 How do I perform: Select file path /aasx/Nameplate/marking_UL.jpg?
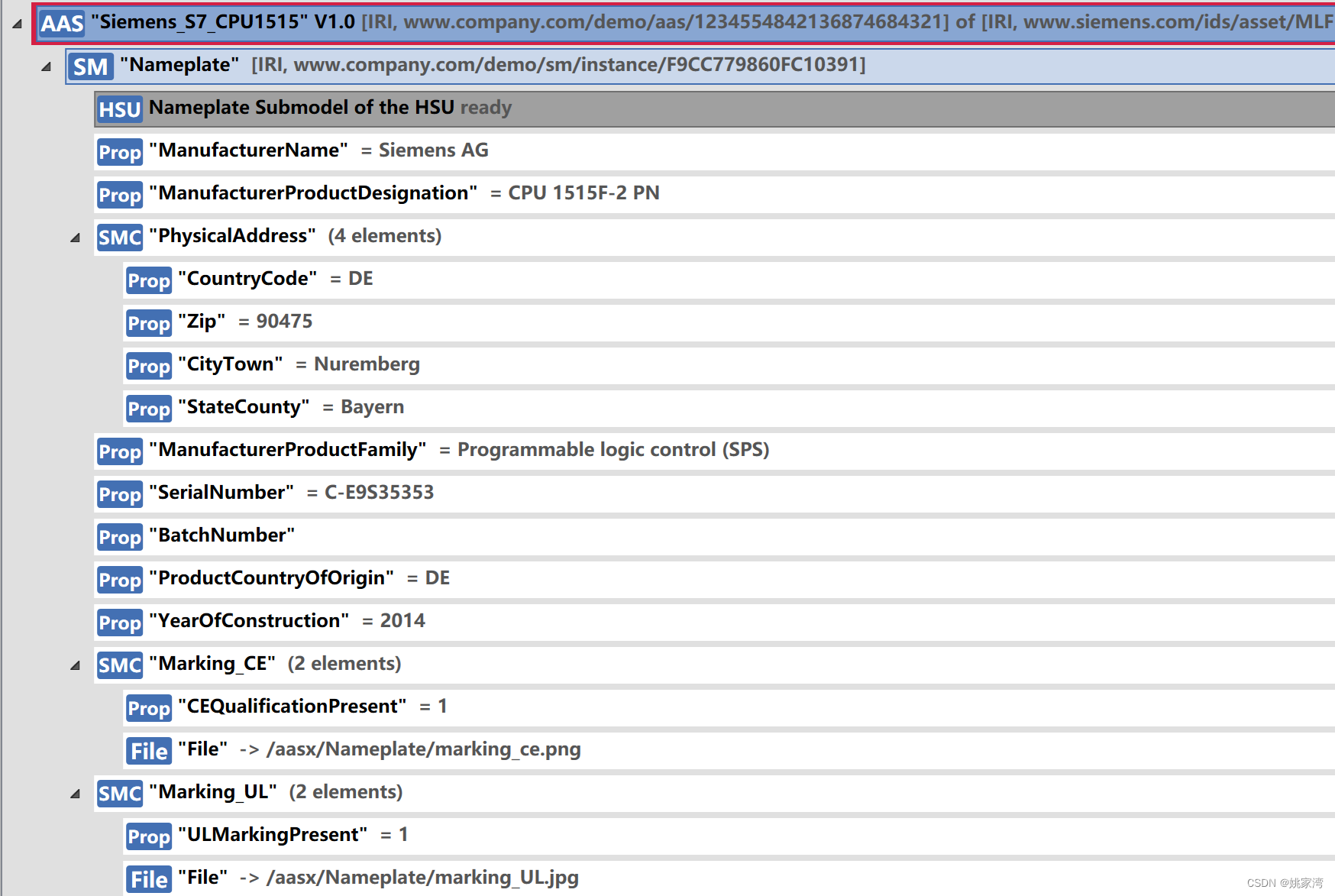click(x=422, y=878)
